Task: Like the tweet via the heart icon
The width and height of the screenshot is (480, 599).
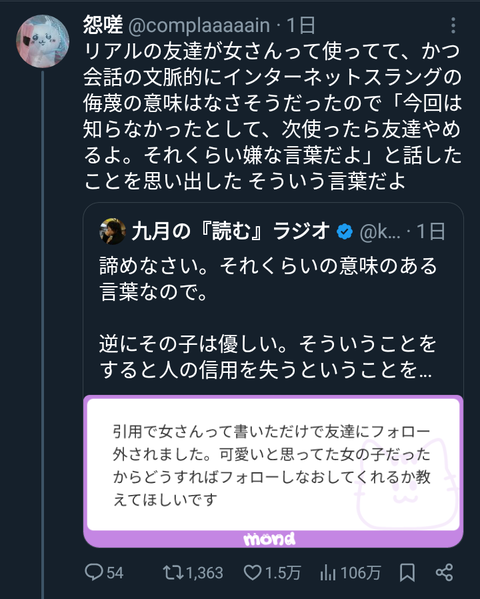Action: (x=253, y=572)
